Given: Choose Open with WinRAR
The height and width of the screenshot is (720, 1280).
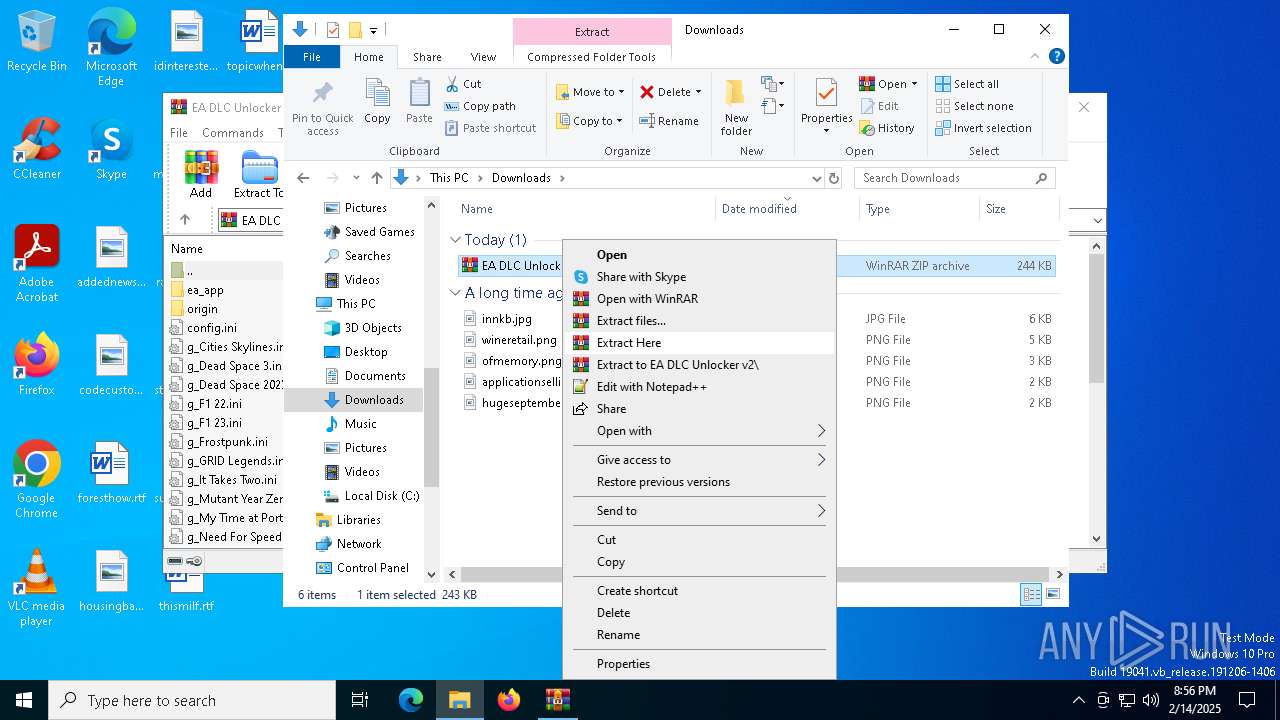Looking at the screenshot, I should click(699, 299).
